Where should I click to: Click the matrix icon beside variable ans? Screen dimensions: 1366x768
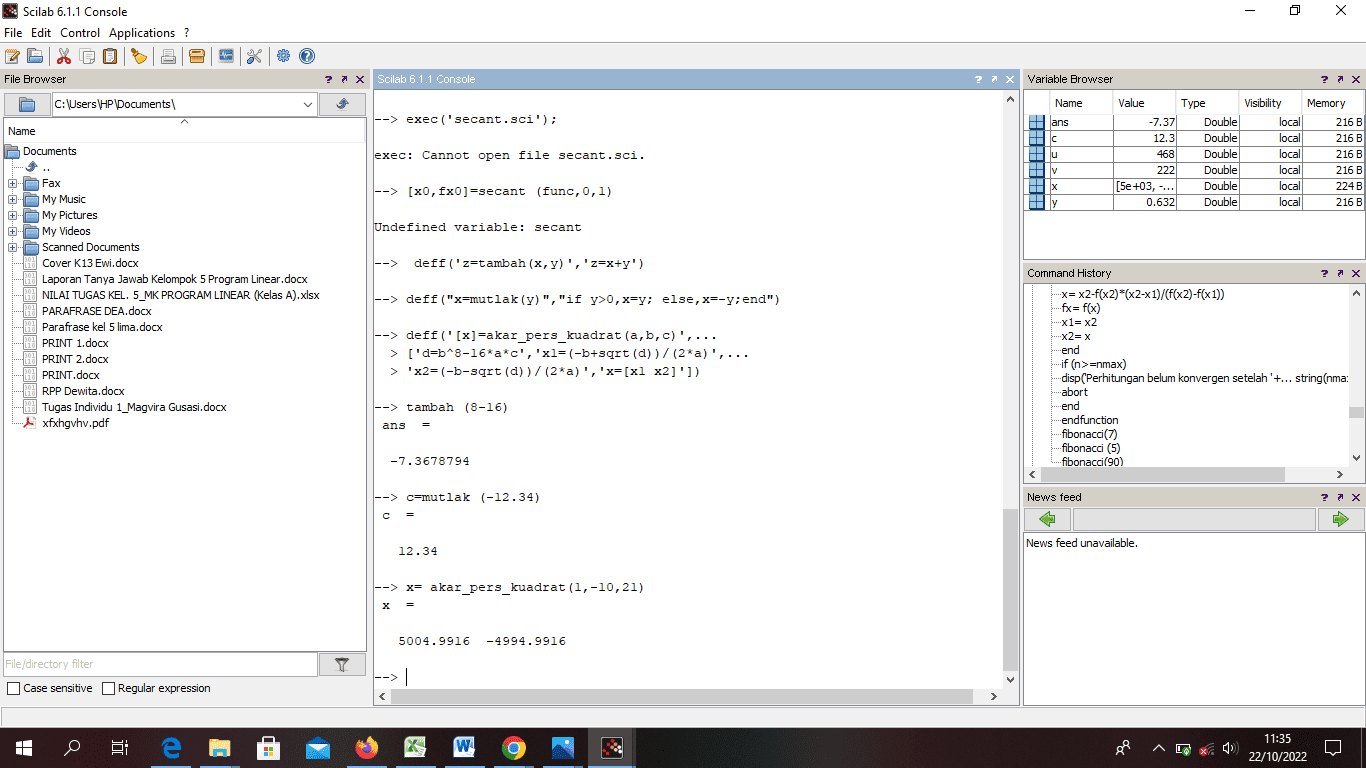[1036, 122]
